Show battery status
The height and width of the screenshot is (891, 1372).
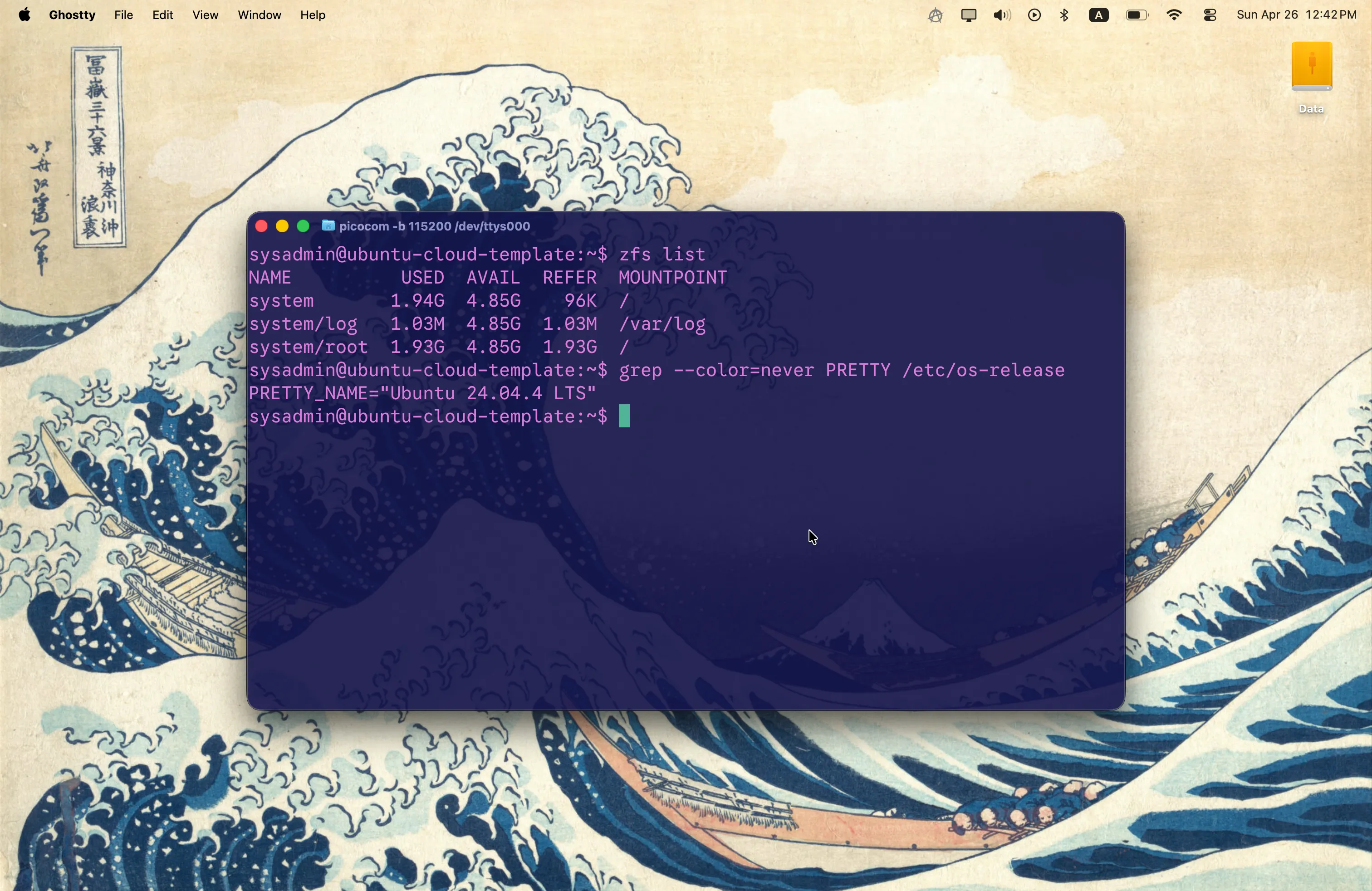click(1137, 15)
